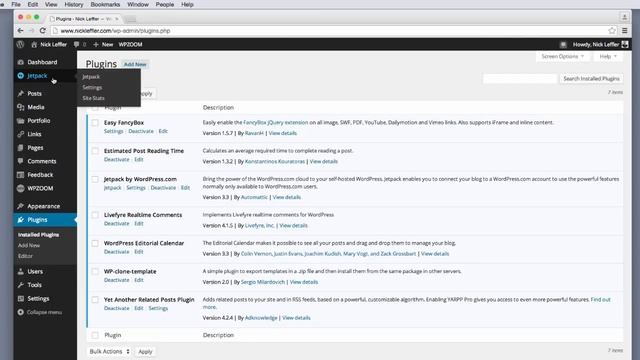Open the Find out more link for YARPP

(600, 300)
